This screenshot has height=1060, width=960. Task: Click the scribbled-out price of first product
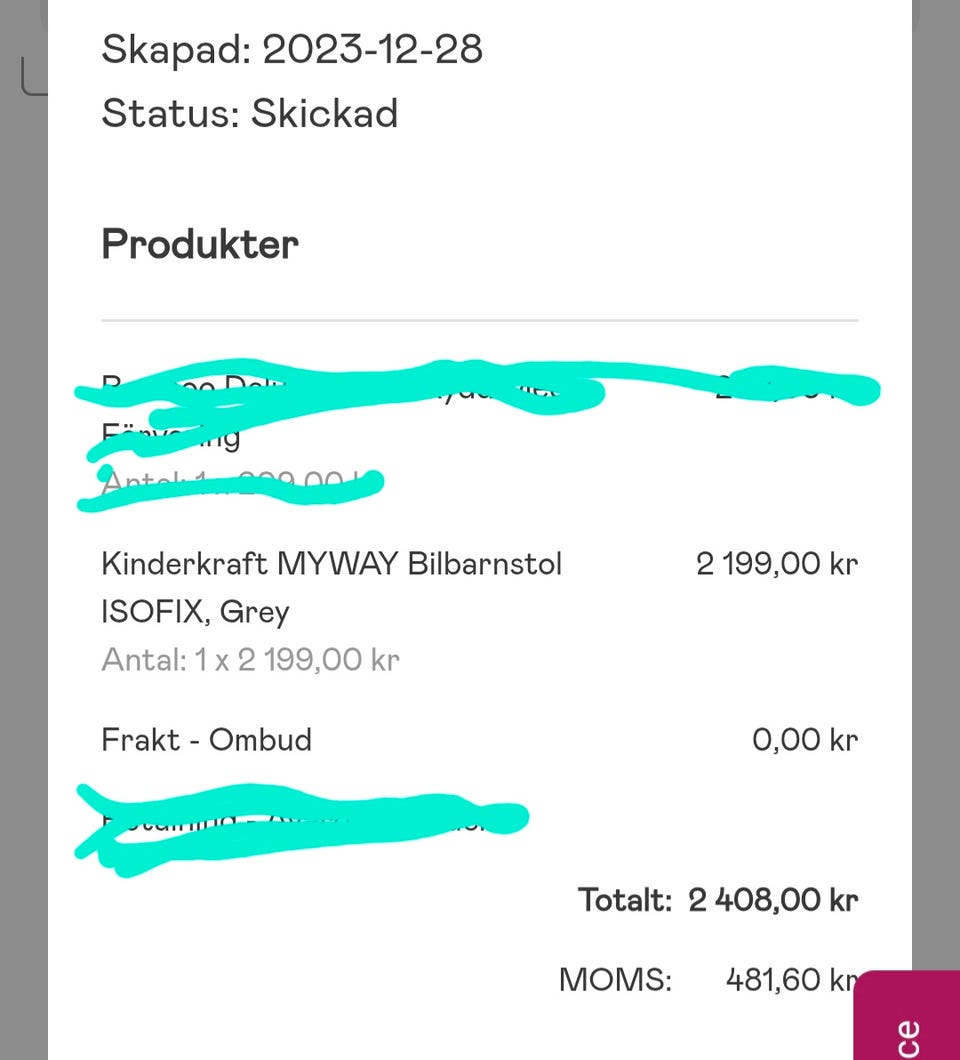point(790,388)
